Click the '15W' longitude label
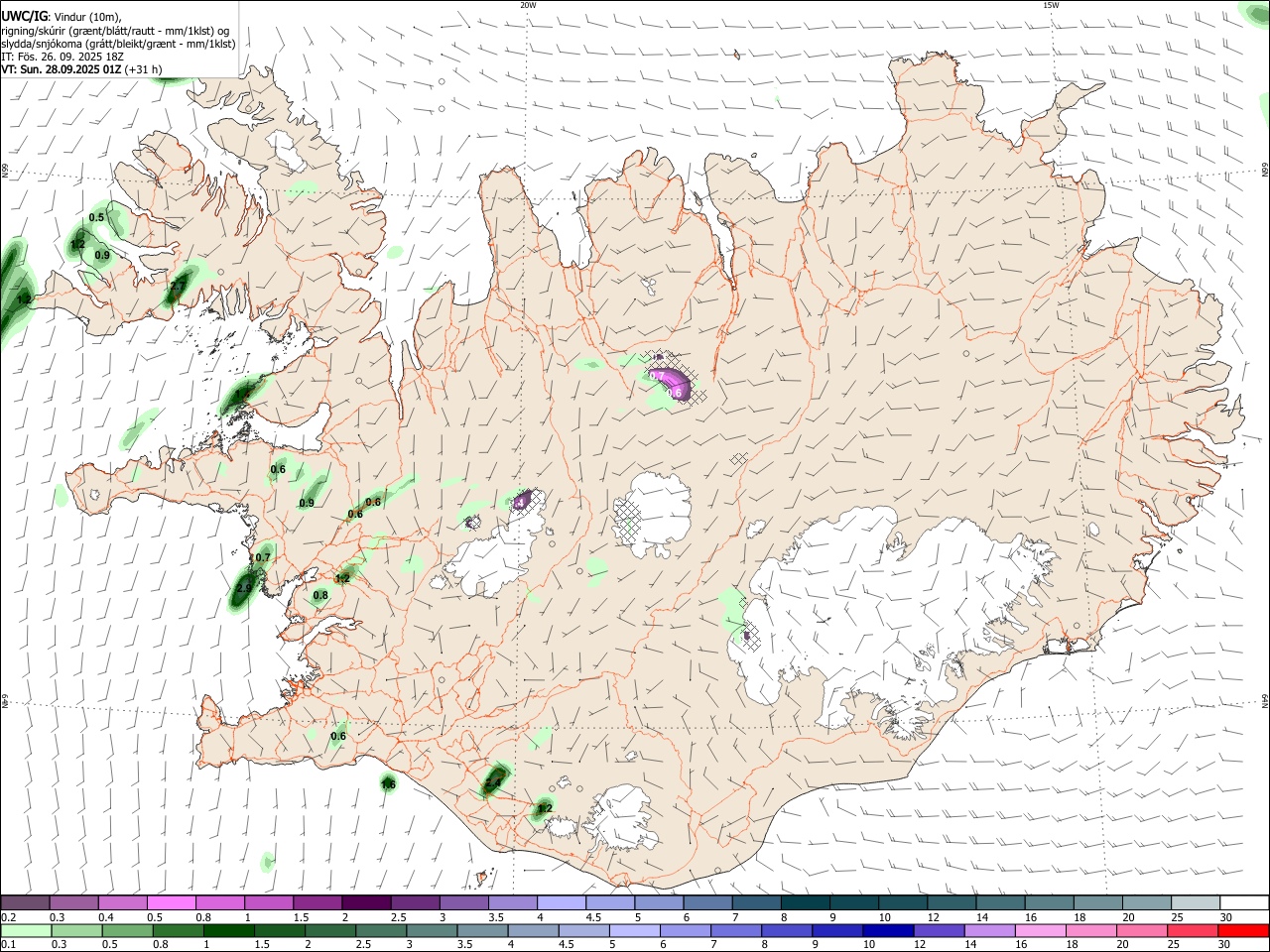1270x952 pixels. (1051, 5)
